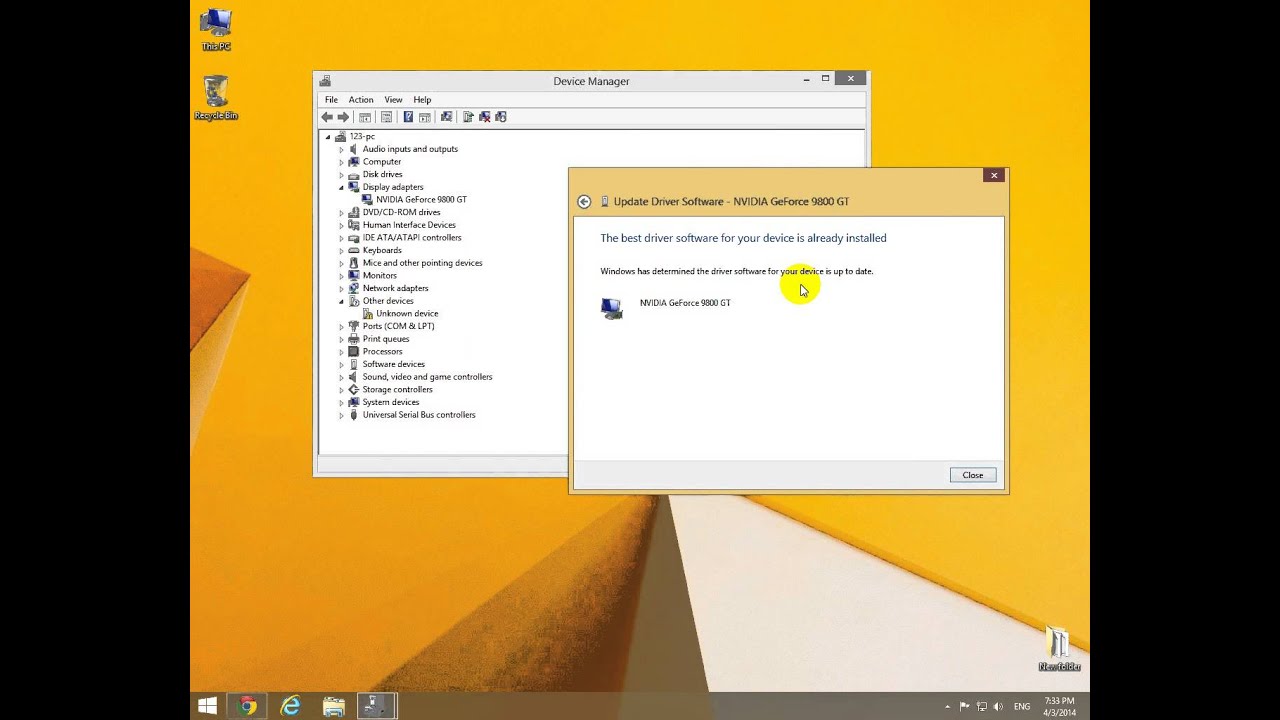Open Google Chrome from the taskbar
The image size is (1280, 720).
[247, 706]
